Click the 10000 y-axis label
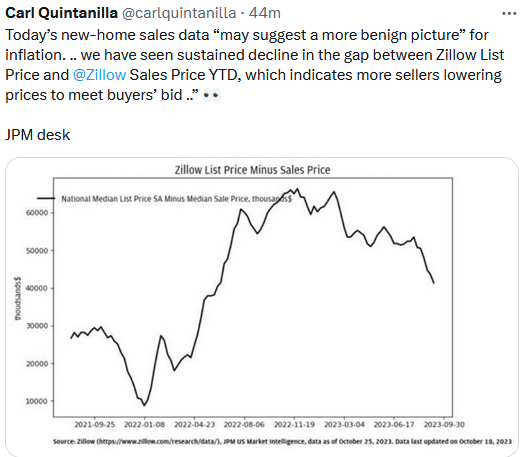The width and height of the screenshot is (523, 457). coord(37,401)
